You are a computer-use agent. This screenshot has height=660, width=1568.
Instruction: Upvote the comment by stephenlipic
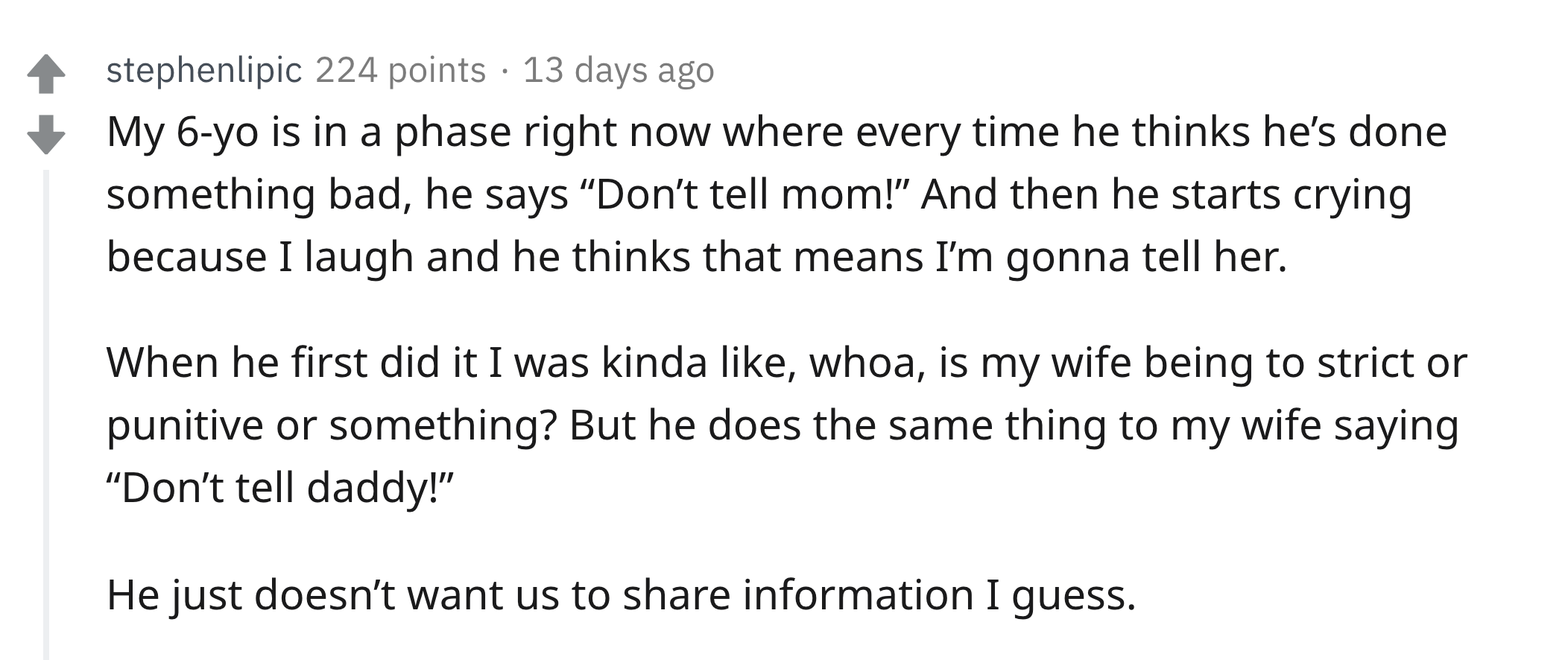click(46, 74)
